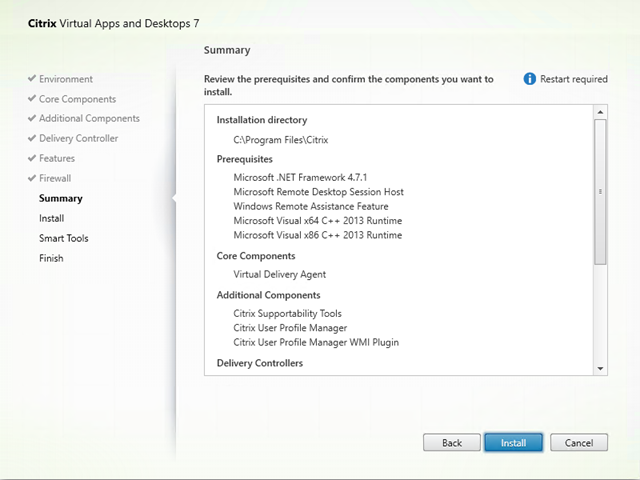Screen dimensions: 640x480
Task: Open the Environment wizard step
Action: 66,79
